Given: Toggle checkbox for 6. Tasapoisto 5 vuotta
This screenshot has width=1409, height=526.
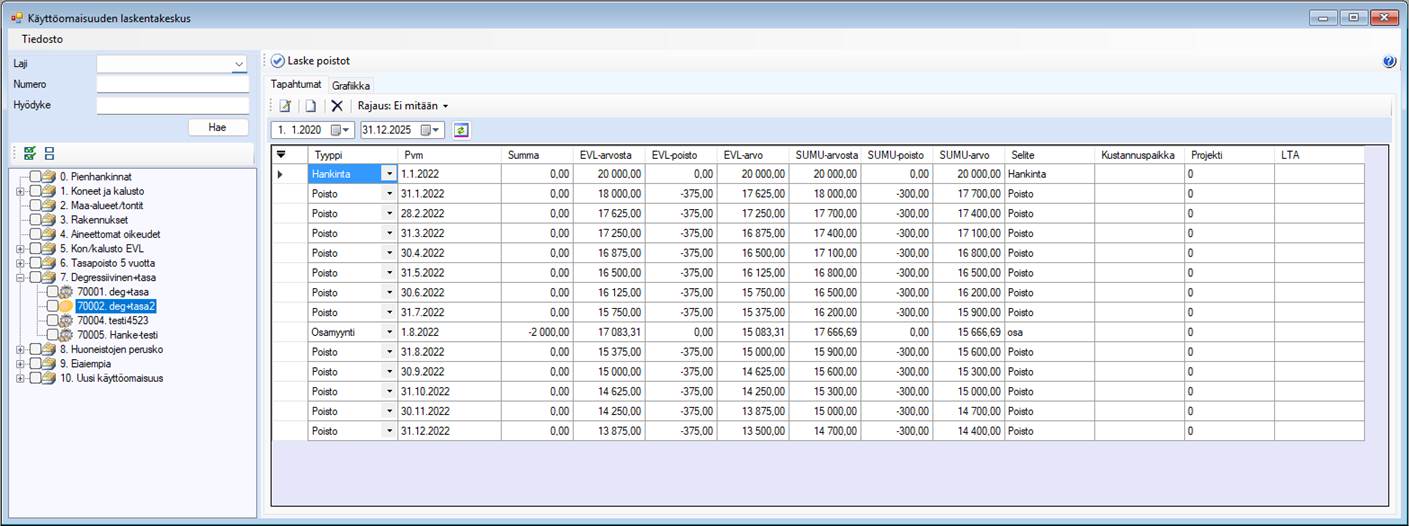Looking at the screenshot, I should pos(36,263).
